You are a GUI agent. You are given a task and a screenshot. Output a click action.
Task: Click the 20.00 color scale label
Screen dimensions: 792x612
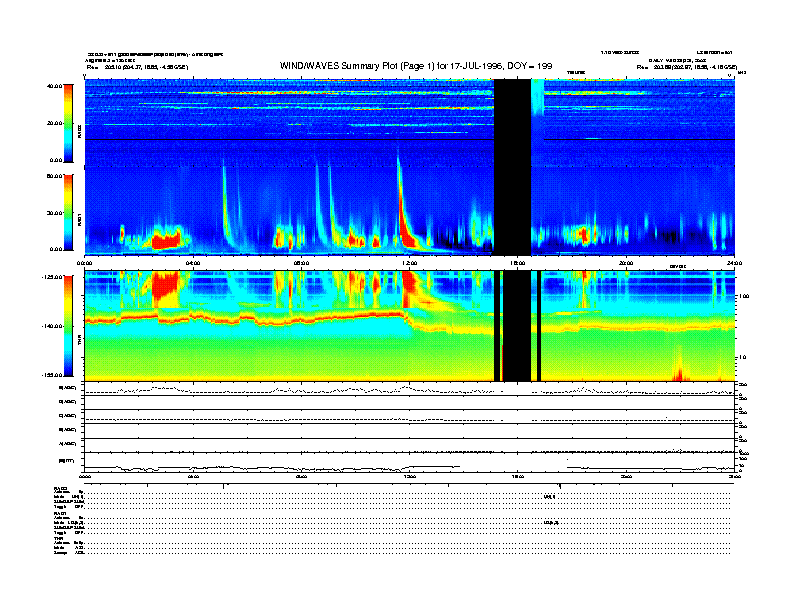click(x=55, y=123)
